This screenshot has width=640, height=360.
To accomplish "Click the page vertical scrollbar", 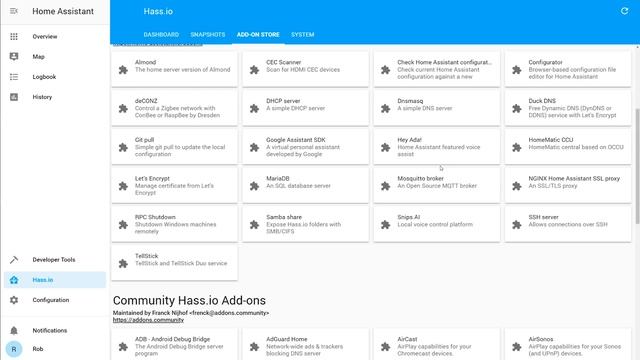I will coord(637,166).
